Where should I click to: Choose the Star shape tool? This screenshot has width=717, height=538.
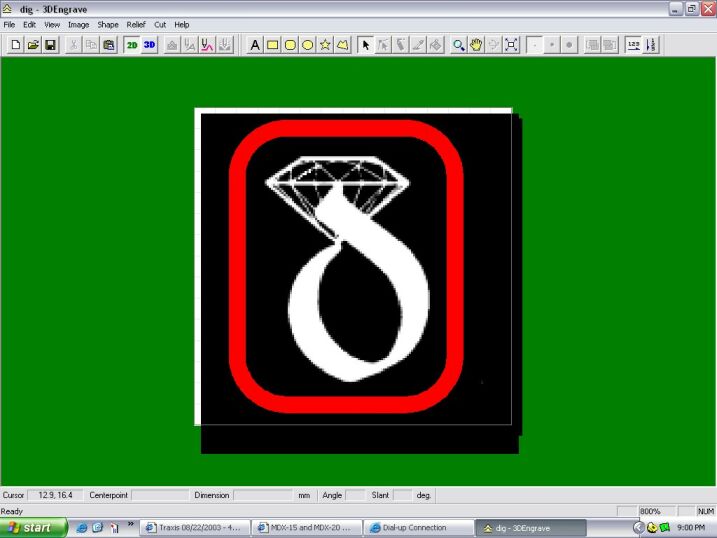point(325,45)
